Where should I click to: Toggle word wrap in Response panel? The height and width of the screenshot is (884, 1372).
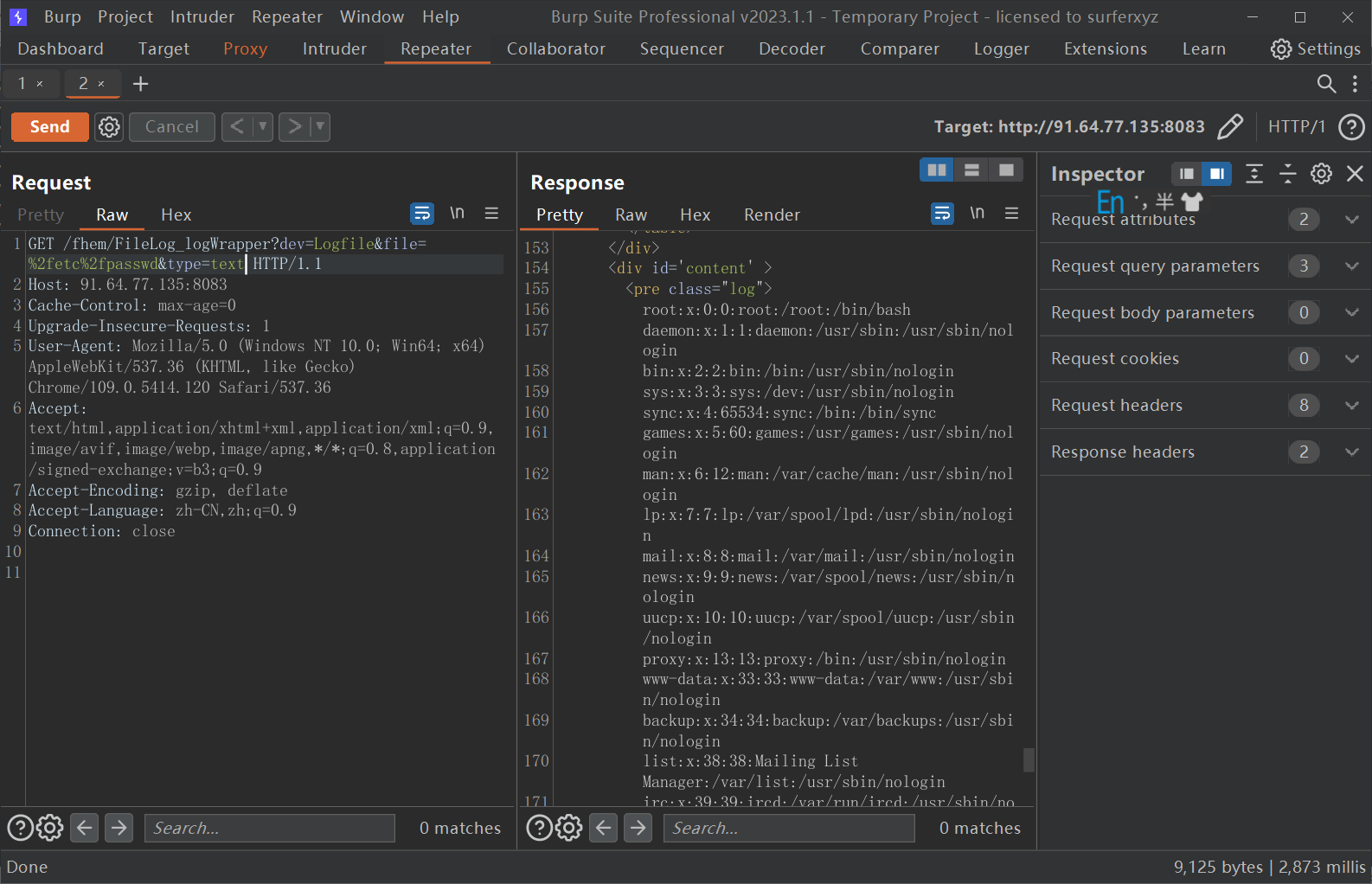point(942,214)
